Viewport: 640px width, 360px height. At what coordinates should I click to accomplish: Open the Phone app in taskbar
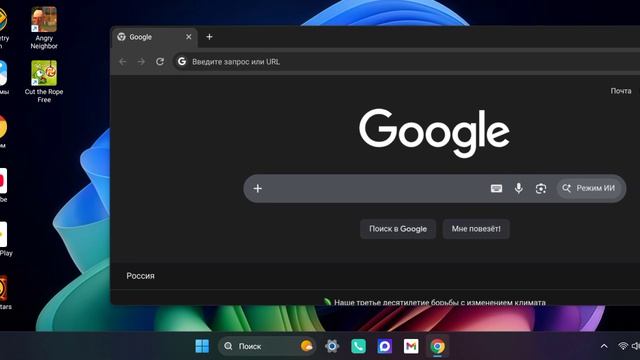[x=358, y=346]
